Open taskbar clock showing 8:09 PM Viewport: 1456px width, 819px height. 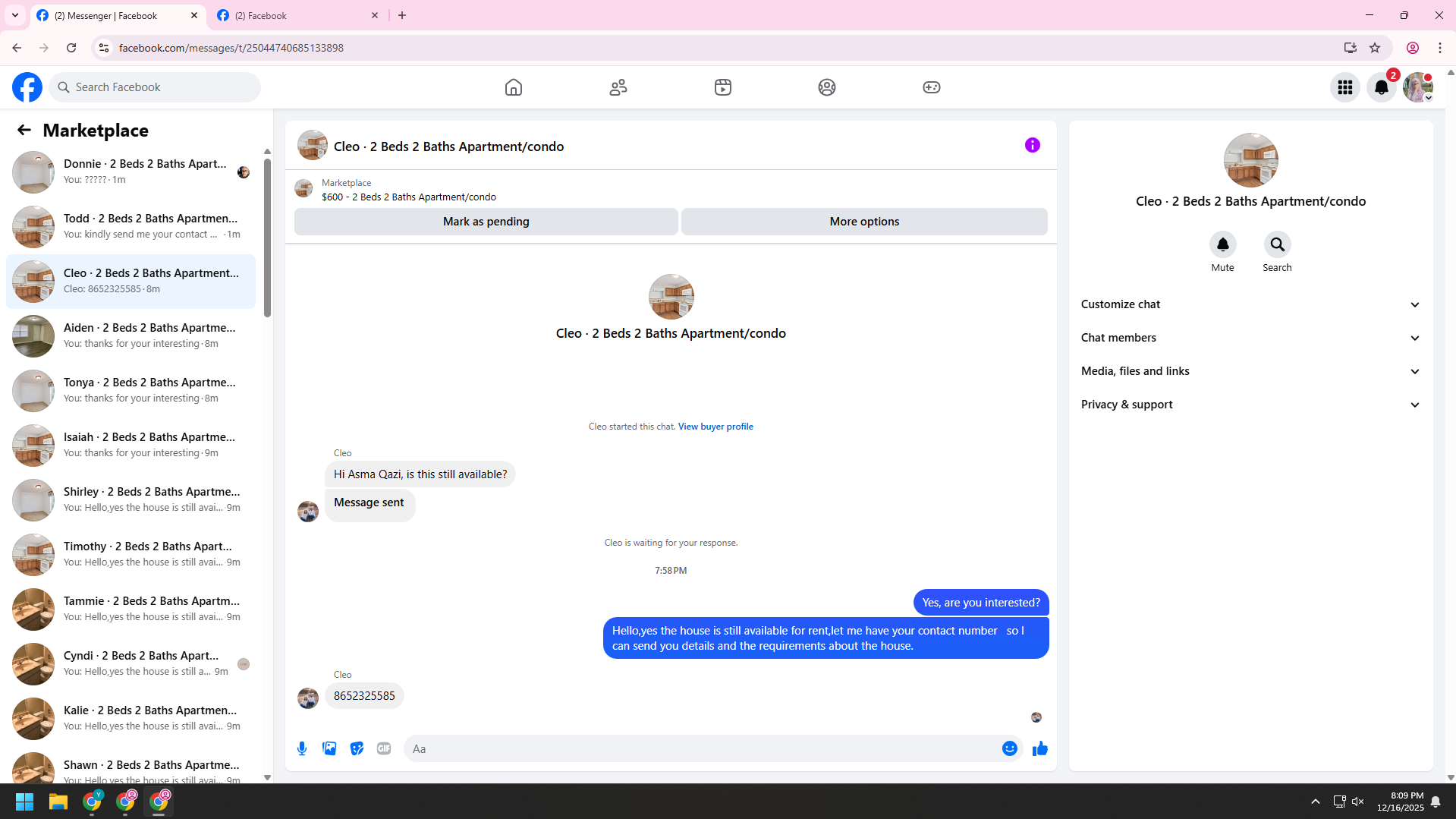click(x=1400, y=802)
